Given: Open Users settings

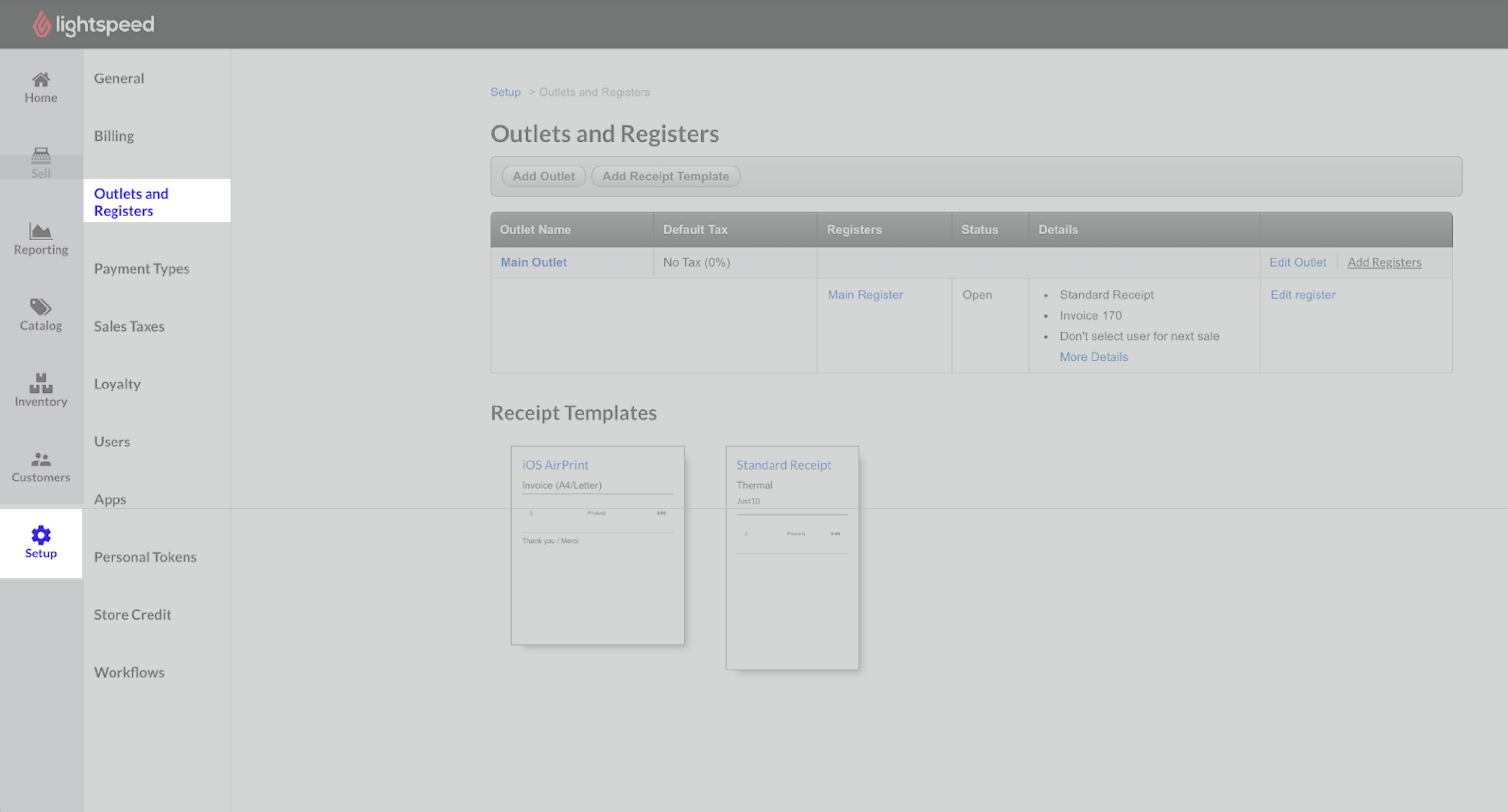Looking at the screenshot, I should tap(113, 441).
